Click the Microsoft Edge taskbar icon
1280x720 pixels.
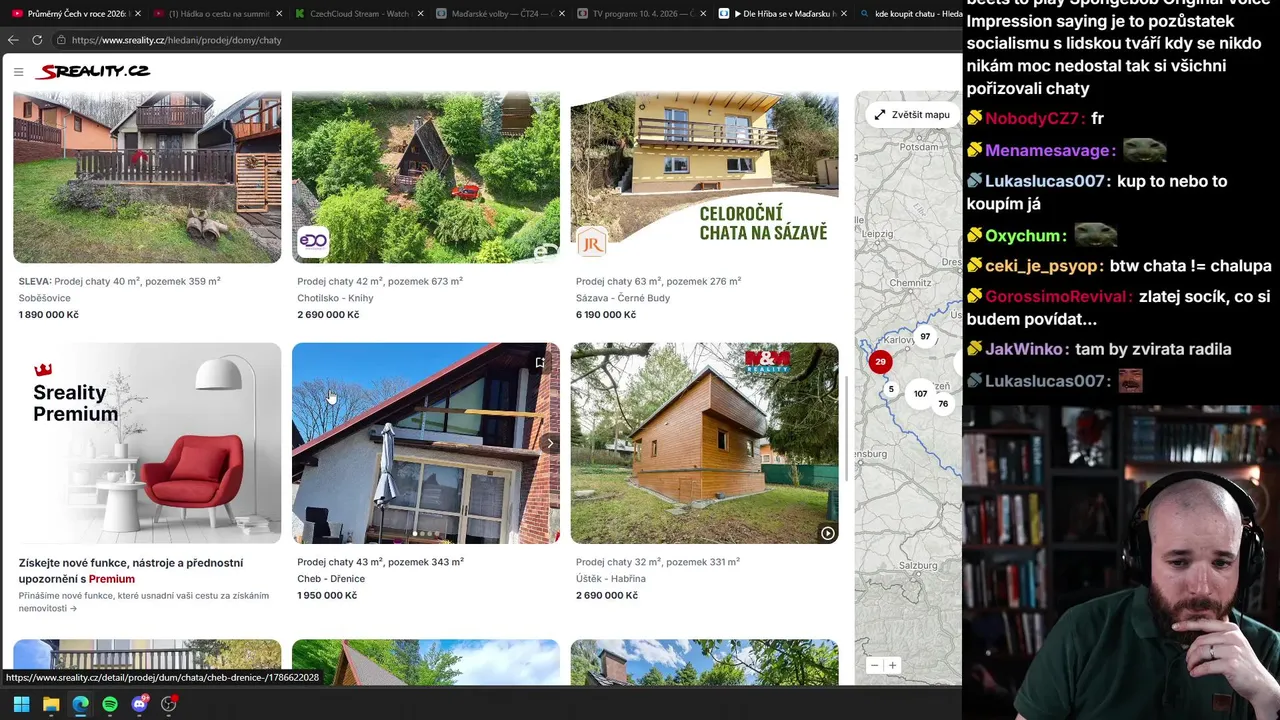pyautogui.click(x=80, y=704)
